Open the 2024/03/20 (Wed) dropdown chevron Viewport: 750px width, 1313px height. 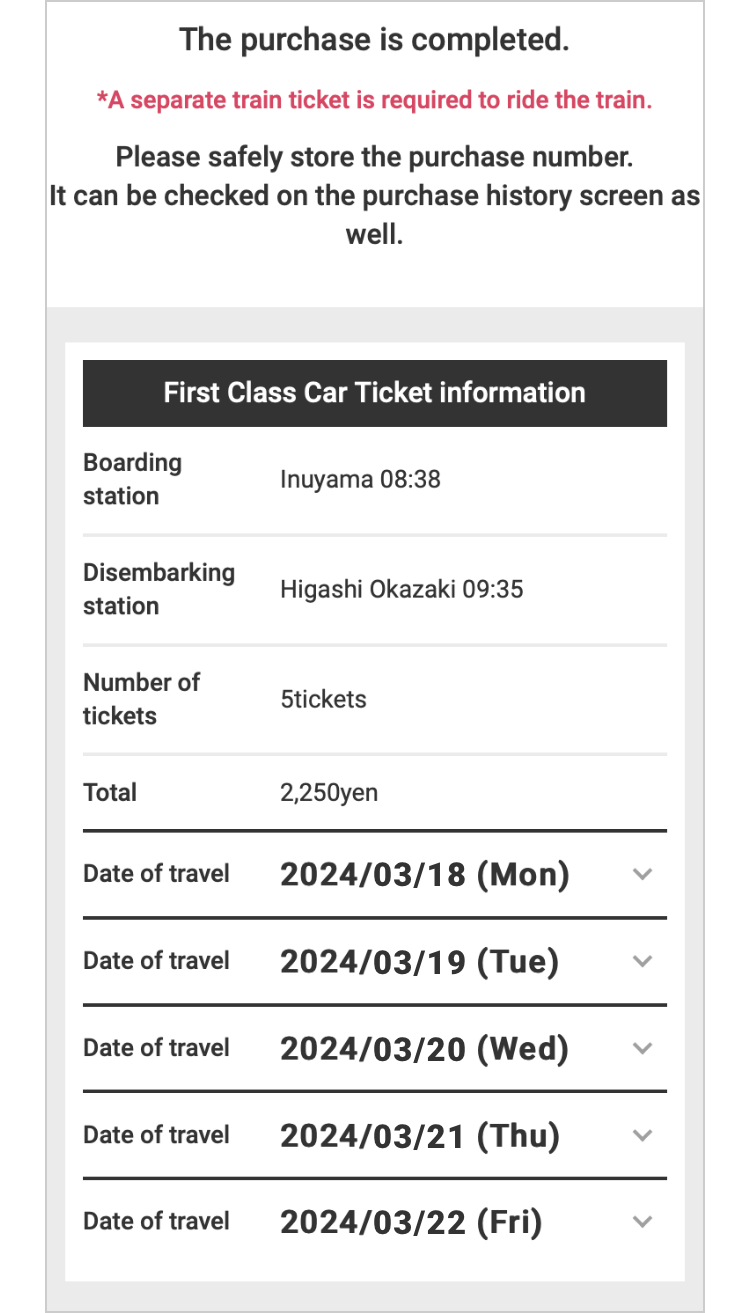pos(643,1048)
